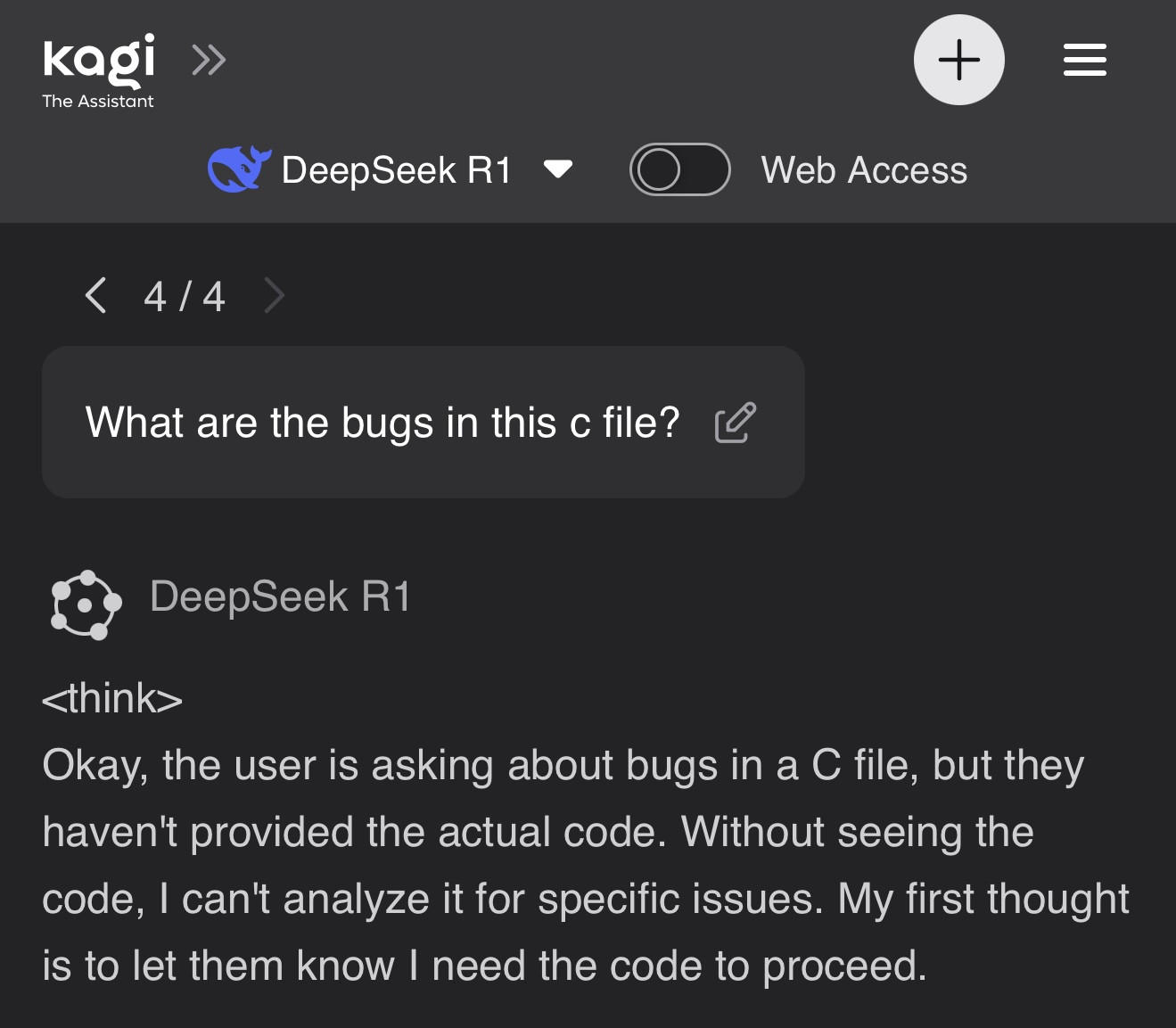Open the hamburger menu

(1084, 61)
